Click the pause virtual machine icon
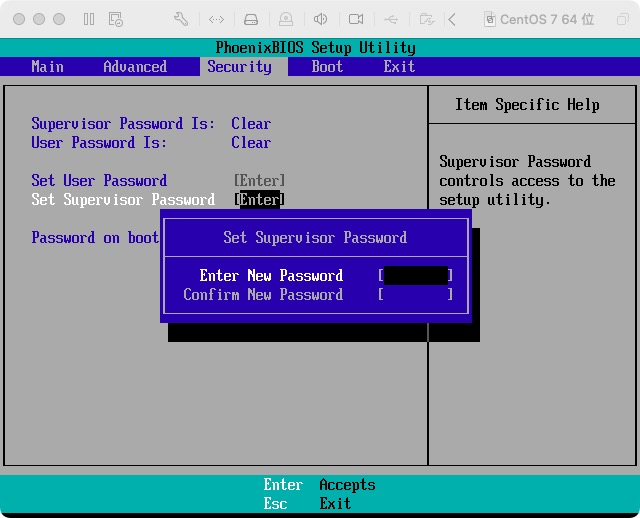Image resolution: width=640 pixels, height=518 pixels. [89, 19]
